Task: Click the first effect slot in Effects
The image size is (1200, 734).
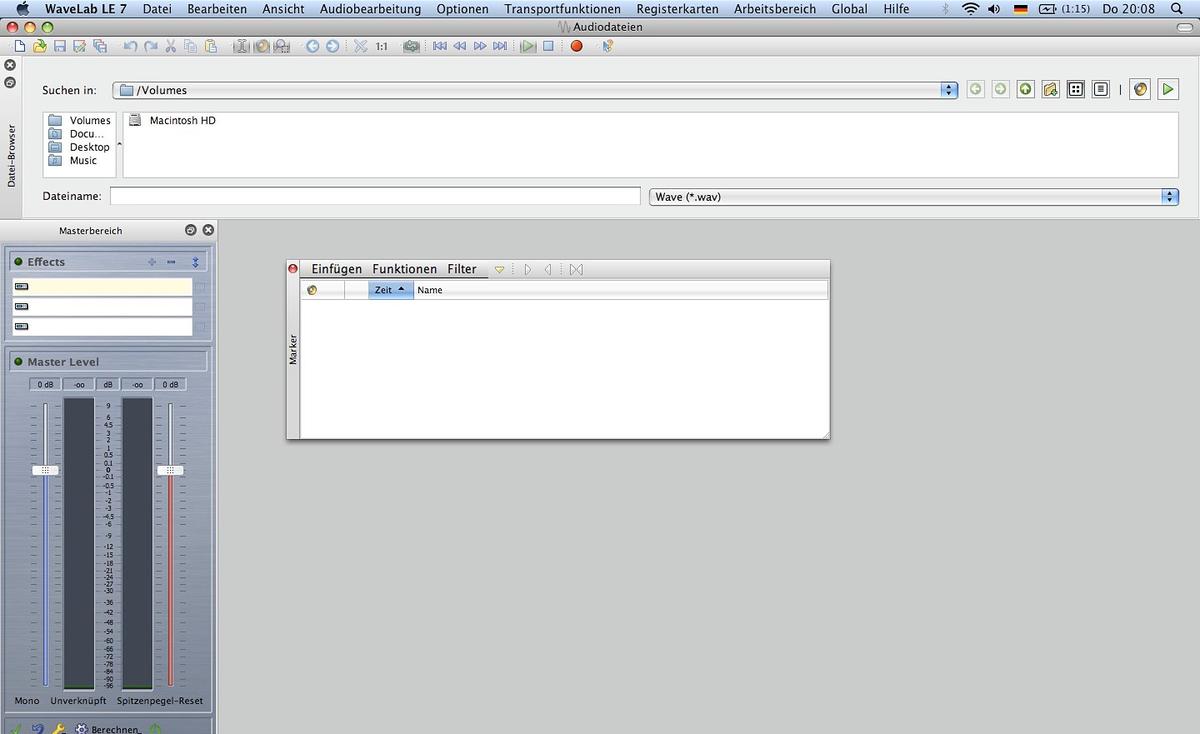Action: coord(101,287)
